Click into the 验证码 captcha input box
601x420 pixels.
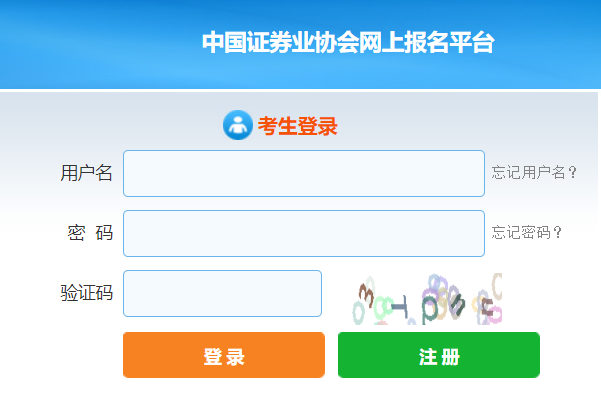point(222,293)
